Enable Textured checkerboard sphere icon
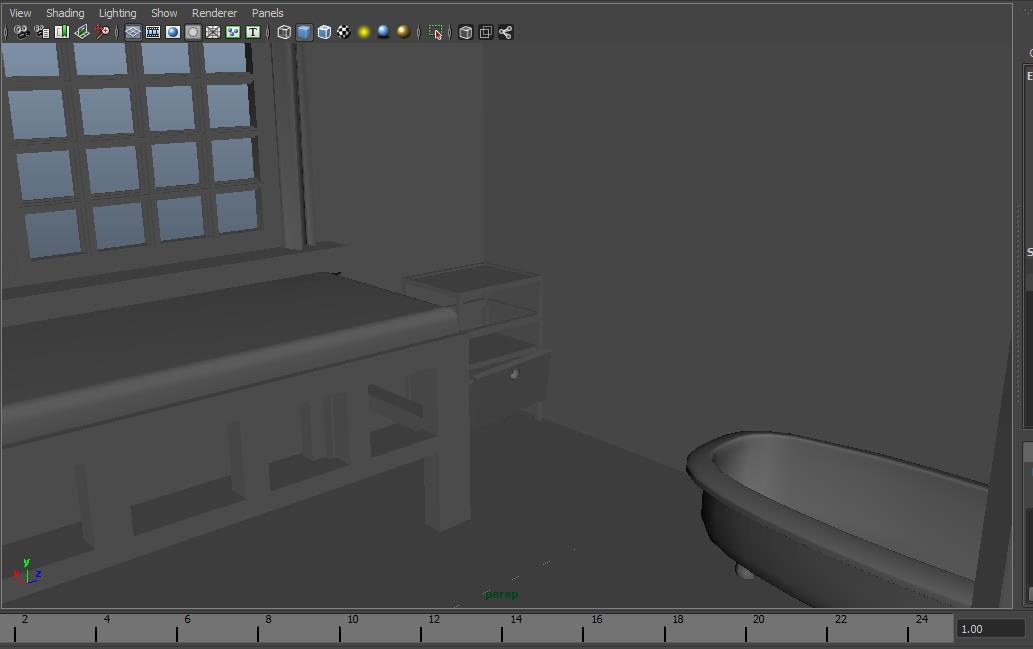 pos(344,32)
